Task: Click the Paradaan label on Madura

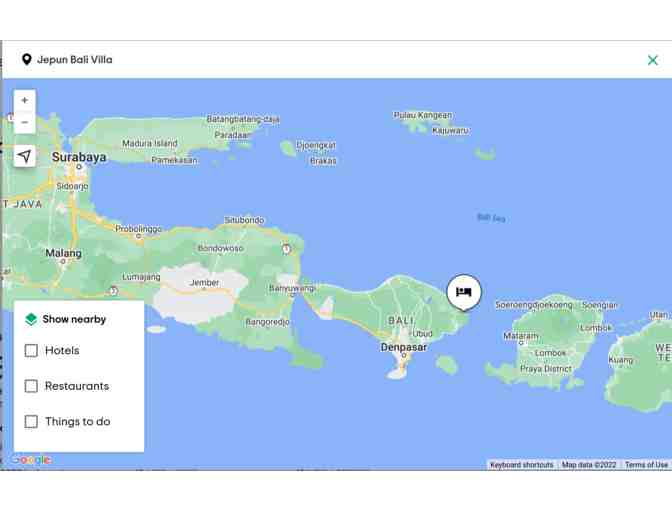Action: click(231, 135)
